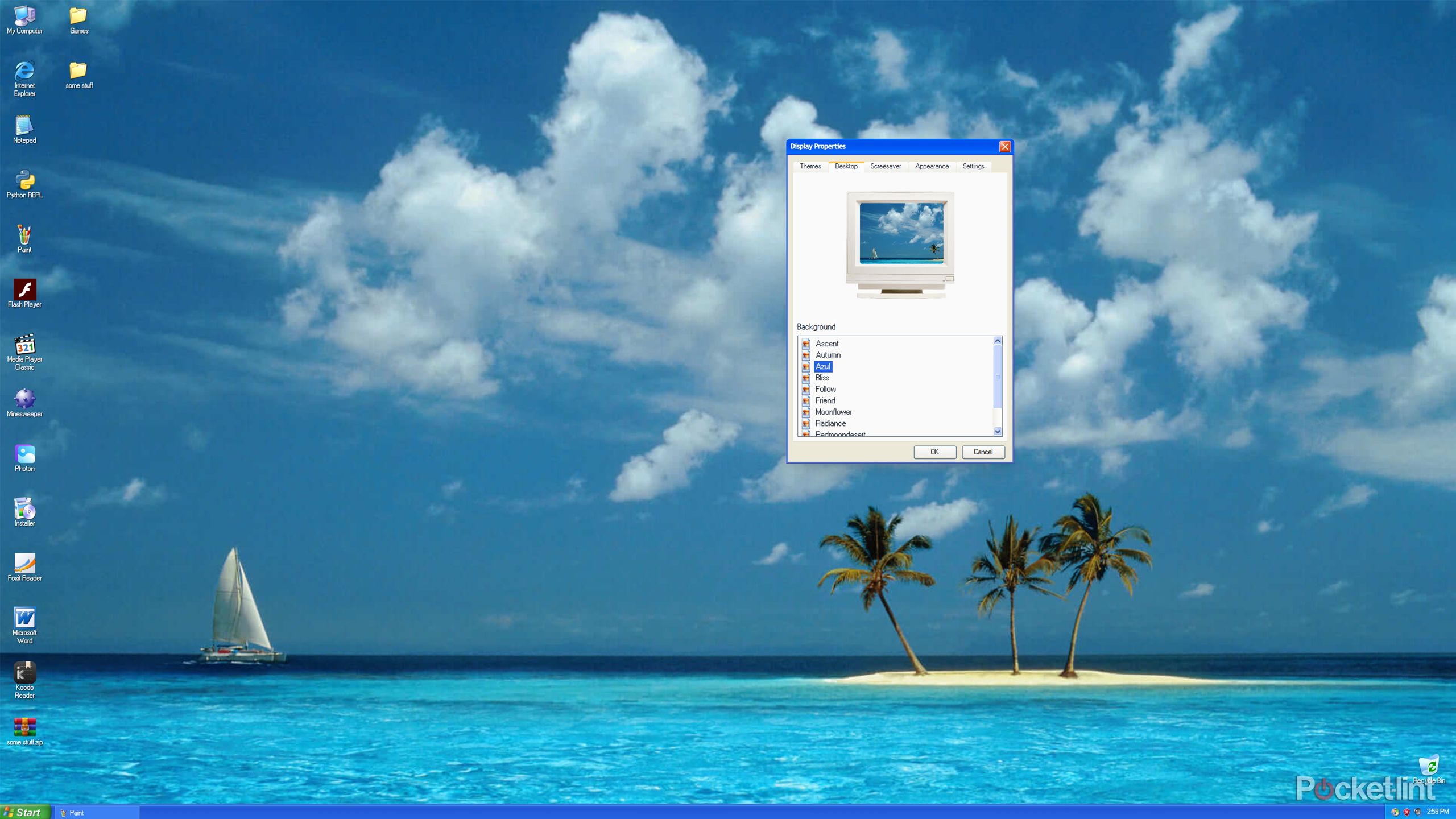Click the Start button on the taskbar

pos(26,812)
